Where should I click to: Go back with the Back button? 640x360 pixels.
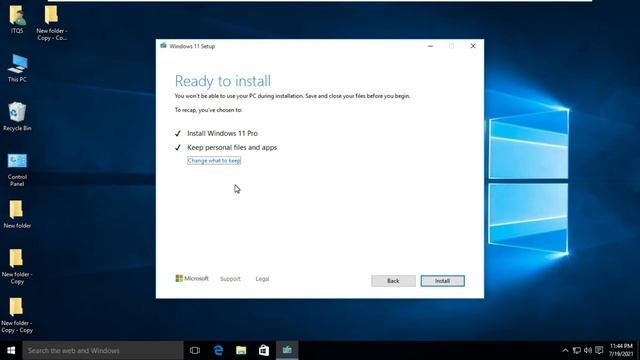[393, 281]
